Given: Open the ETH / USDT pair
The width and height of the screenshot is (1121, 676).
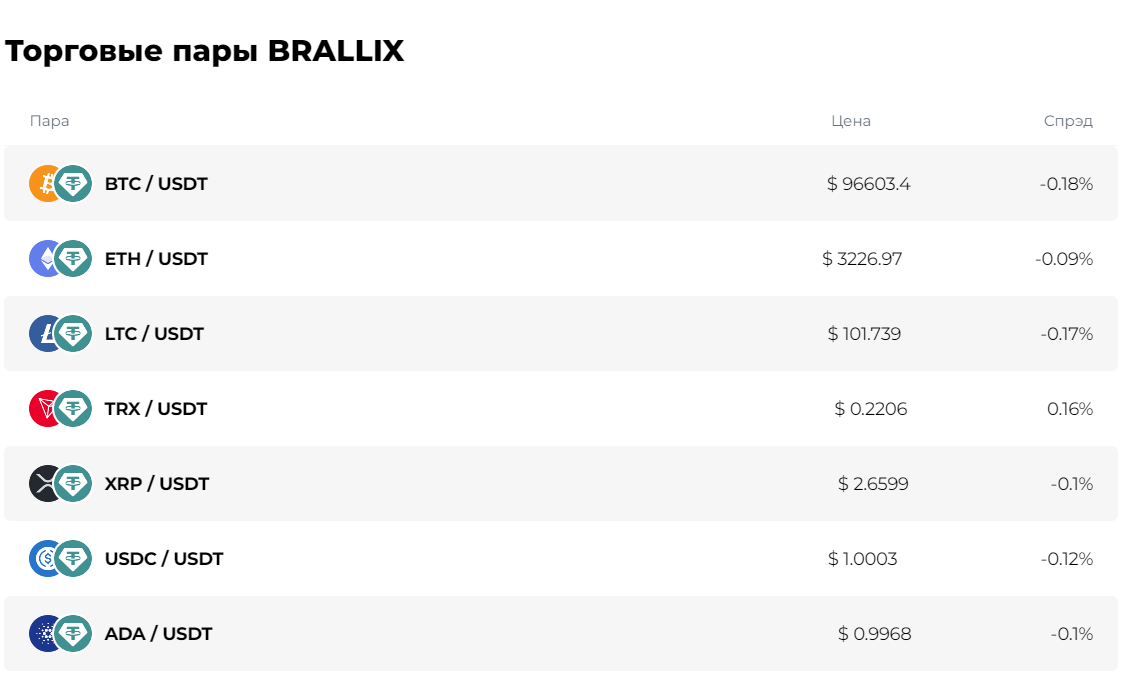Looking at the screenshot, I should (156, 259).
